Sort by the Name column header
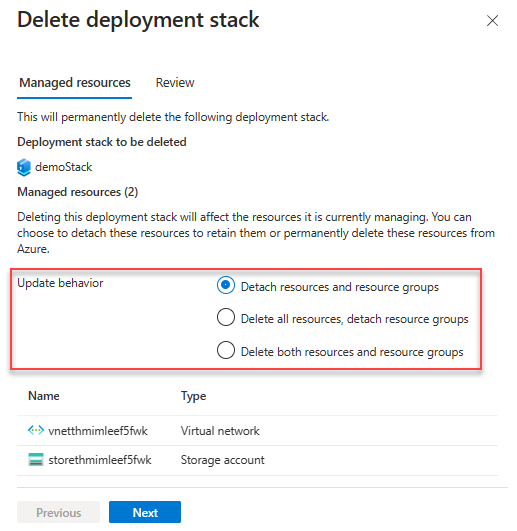The width and height of the screenshot is (517, 531). pyautogui.click(x=44, y=396)
